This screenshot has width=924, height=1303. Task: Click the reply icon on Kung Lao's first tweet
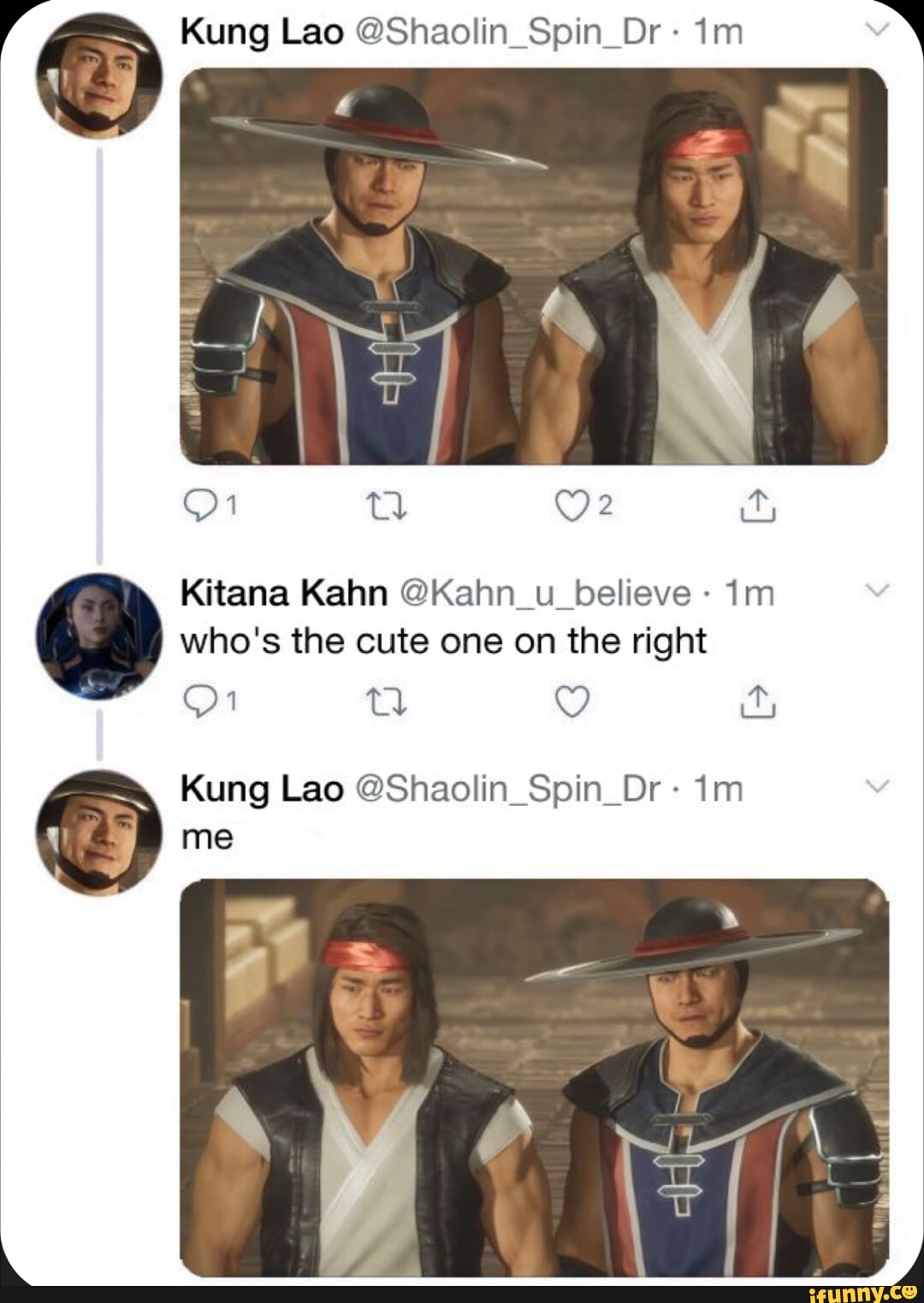coord(203,506)
